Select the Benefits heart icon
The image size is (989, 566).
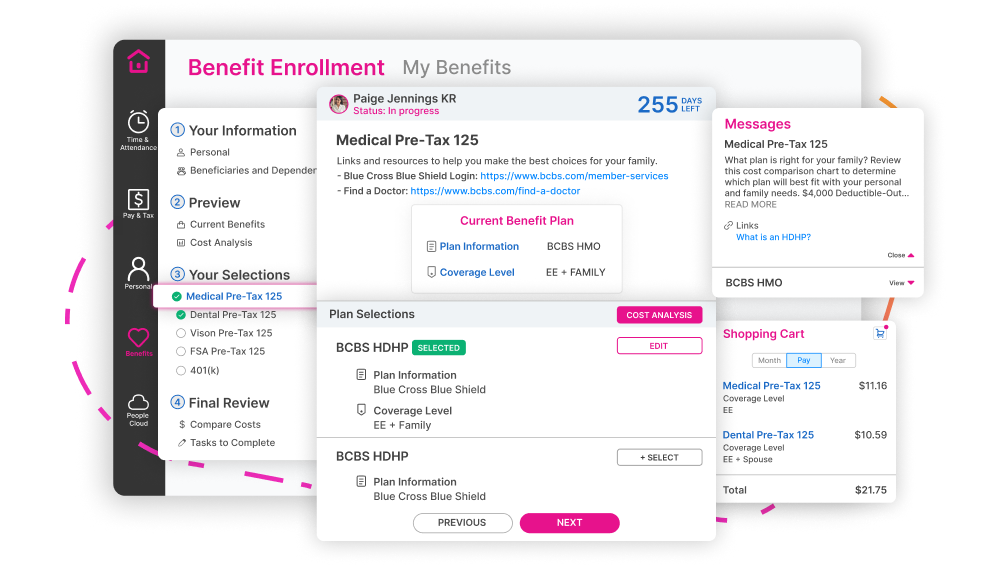tap(138, 338)
